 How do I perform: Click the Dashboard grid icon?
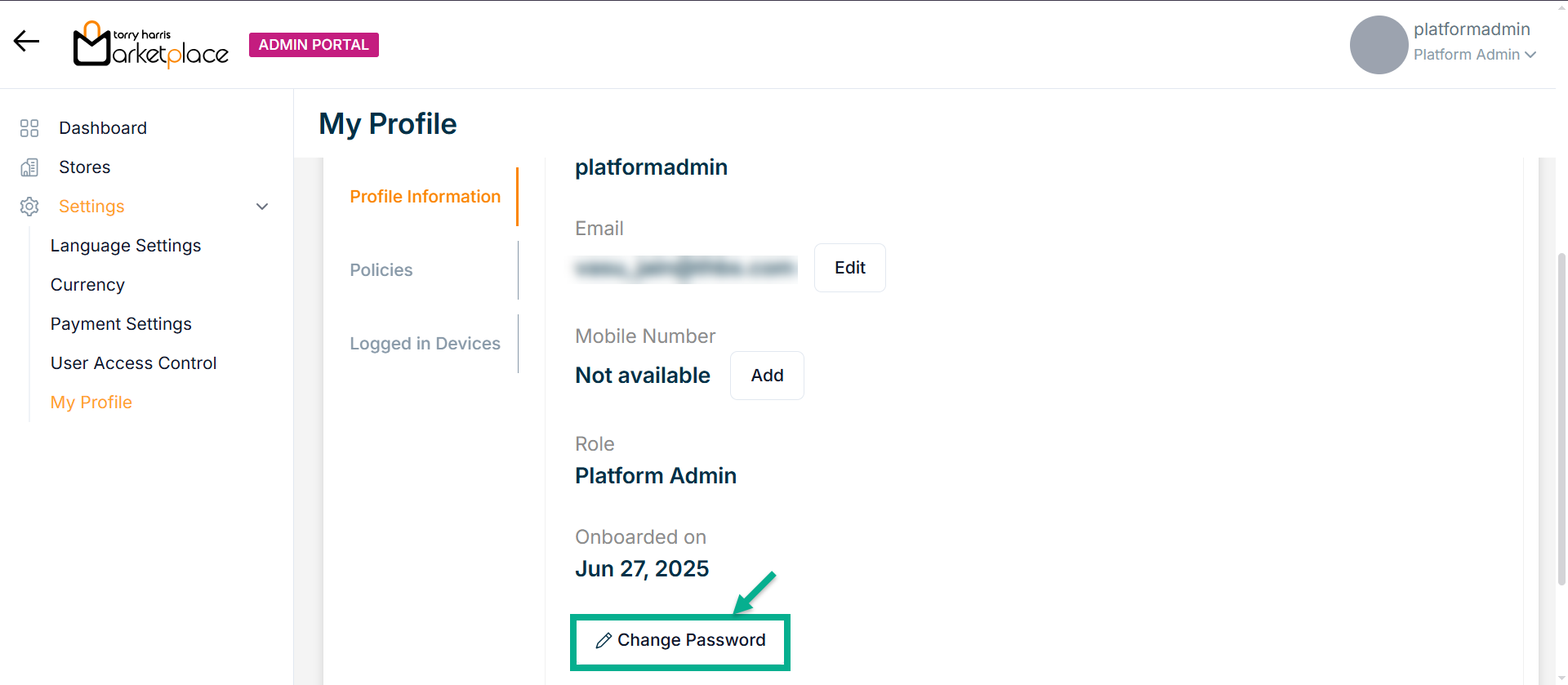29,128
